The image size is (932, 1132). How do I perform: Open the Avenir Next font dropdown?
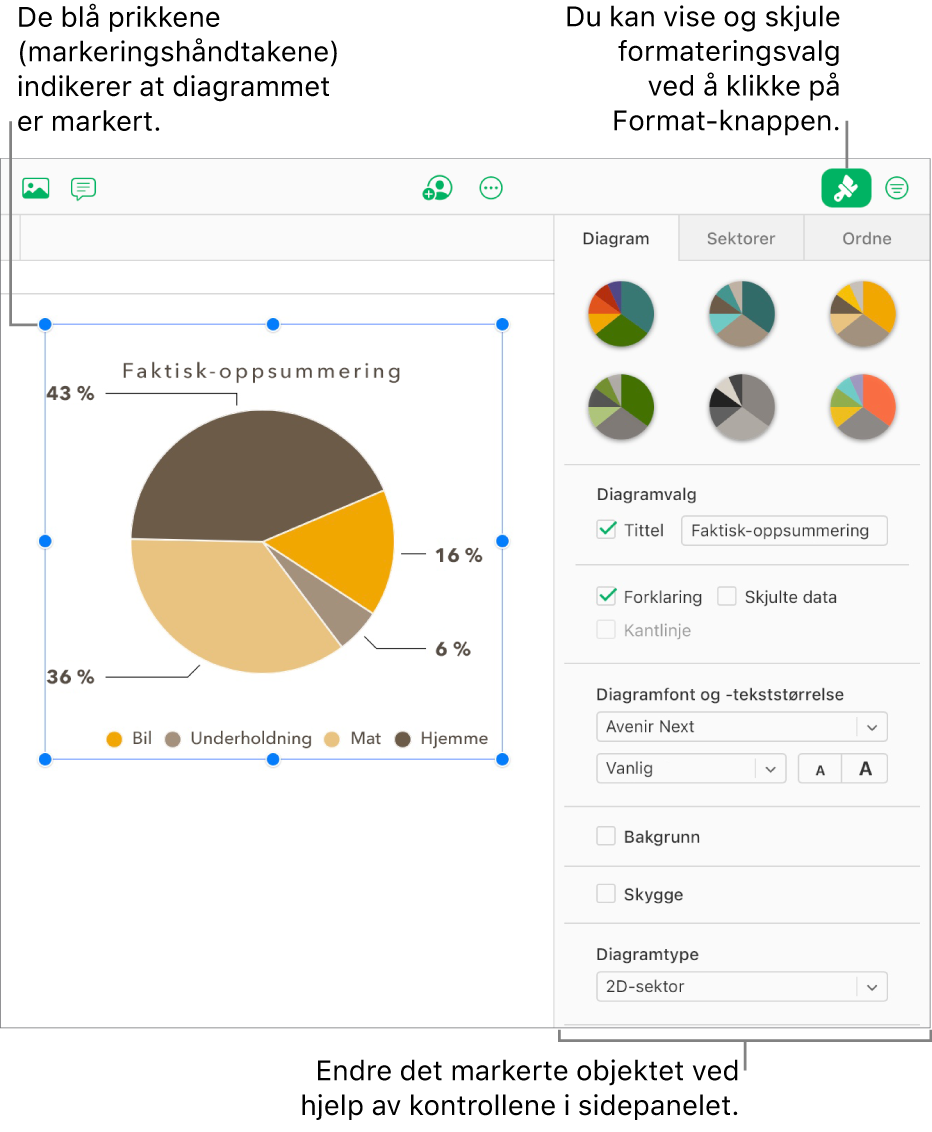tap(741, 727)
